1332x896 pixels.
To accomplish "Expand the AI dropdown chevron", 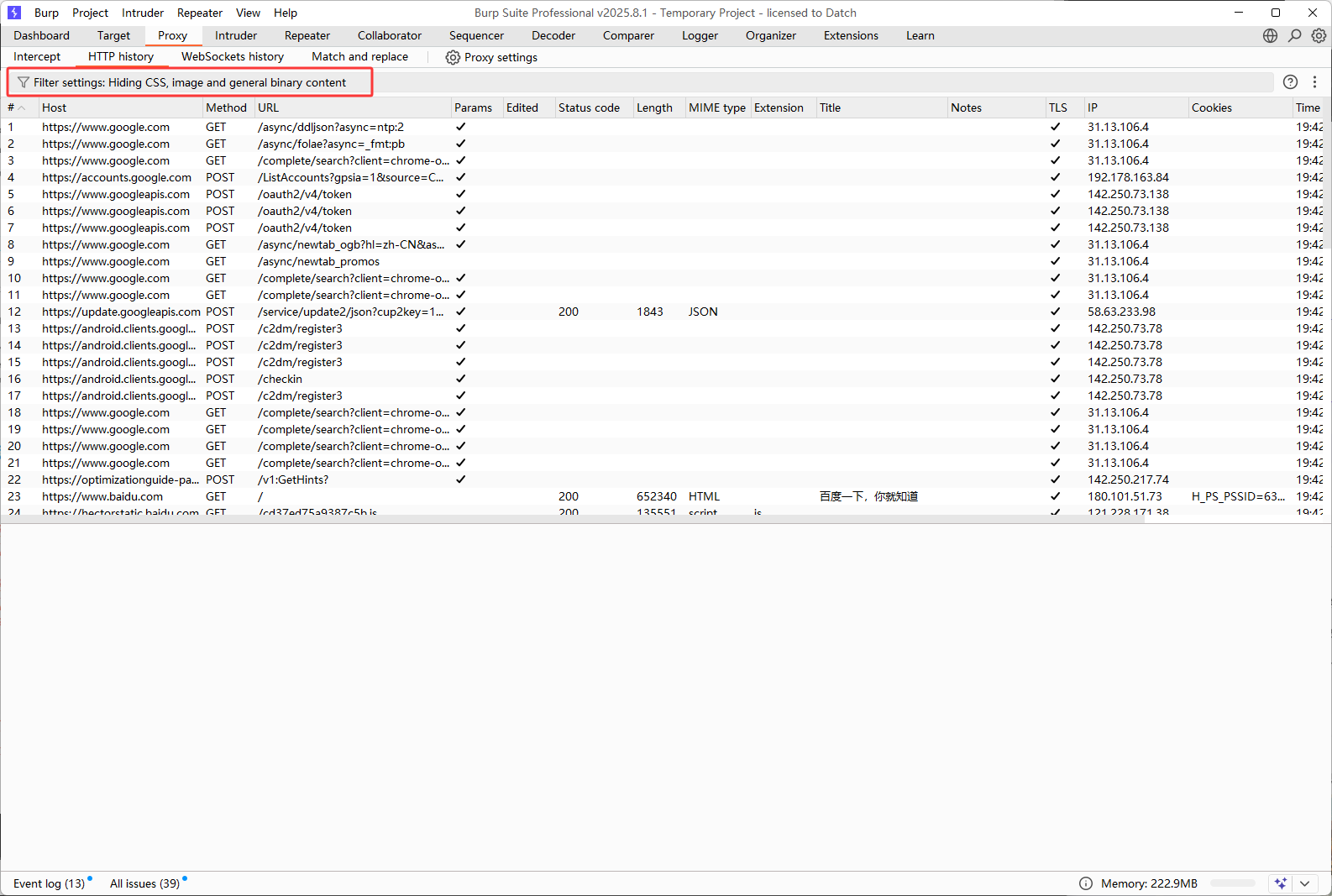I will (x=1304, y=883).
